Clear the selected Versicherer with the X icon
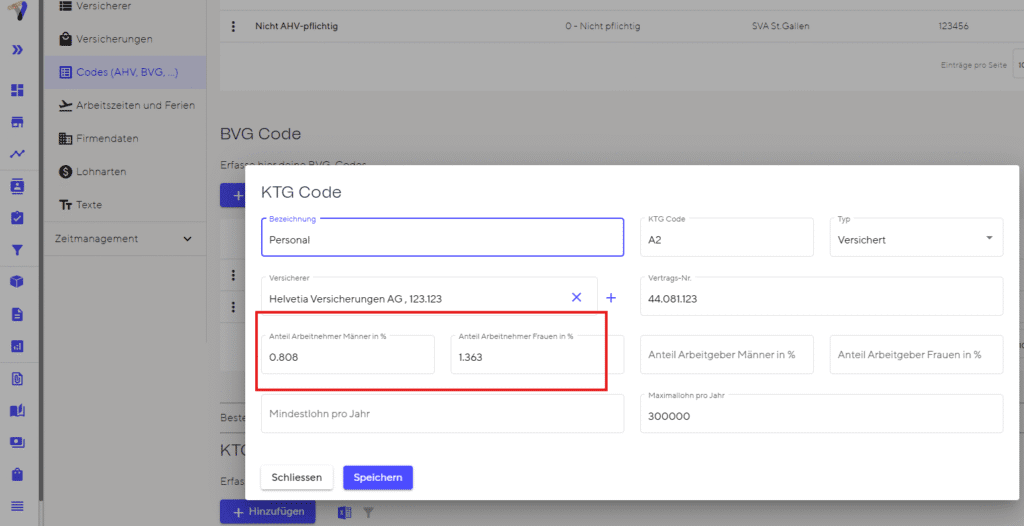Image resolution: width=1024 pixels, height=526 pixels. click(576, 297)
